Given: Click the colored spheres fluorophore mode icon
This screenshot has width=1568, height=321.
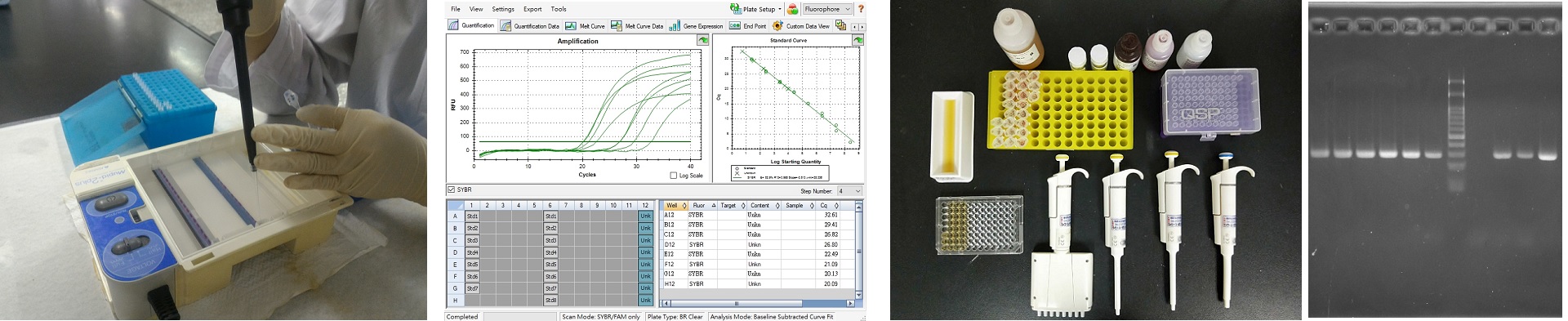Looking at the screenshot, I should point(792,9).
